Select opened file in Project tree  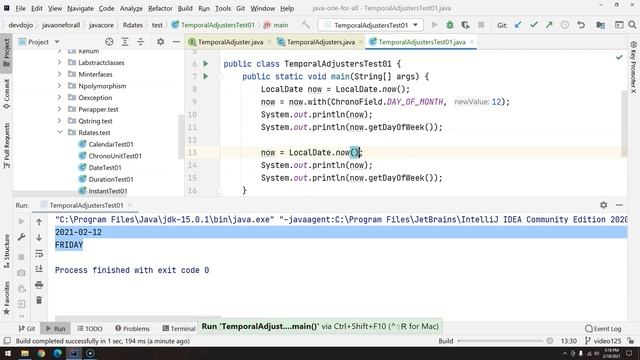click(109, 42)
